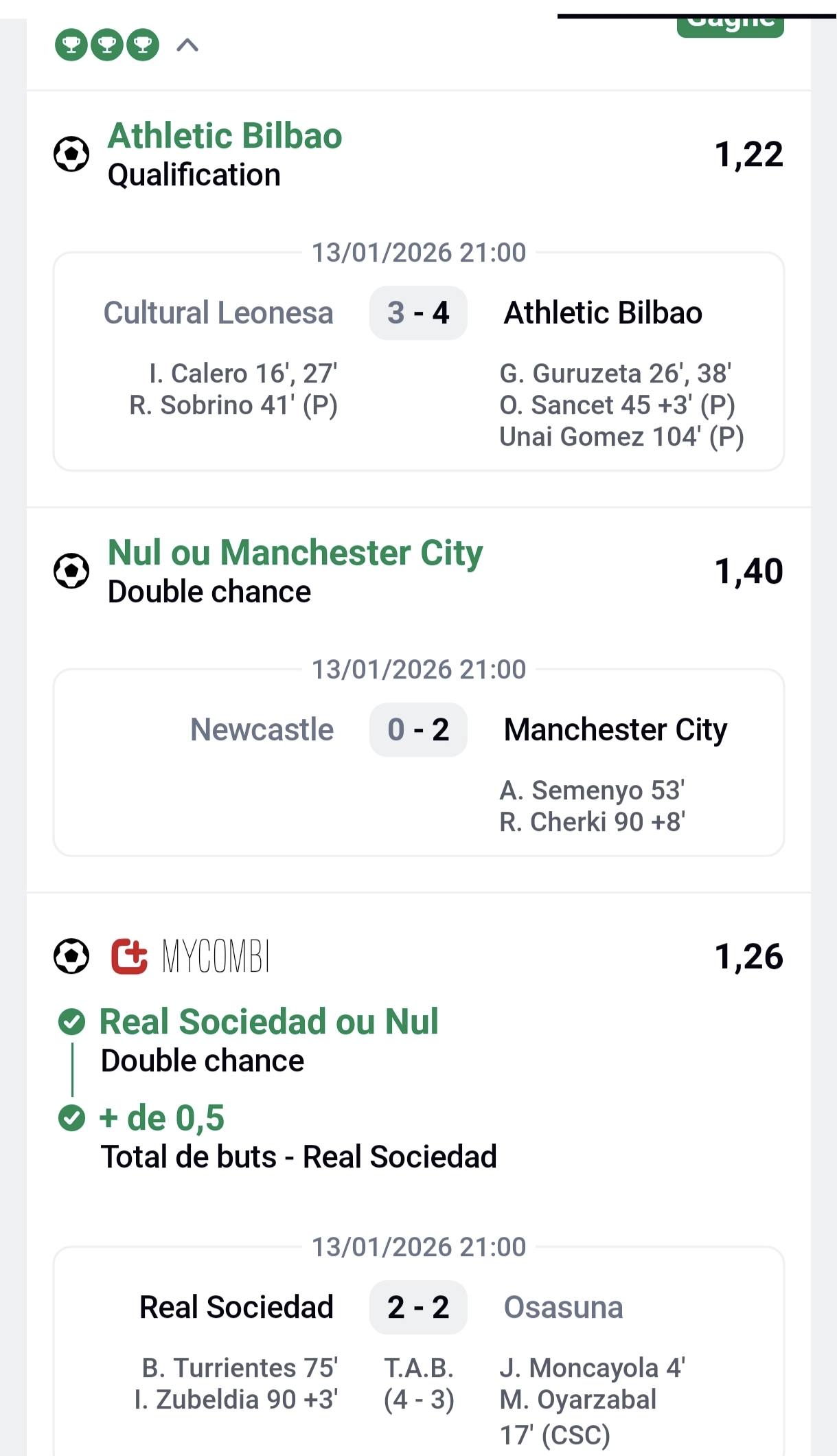Click the first green trophy icon

pos(71,45)
